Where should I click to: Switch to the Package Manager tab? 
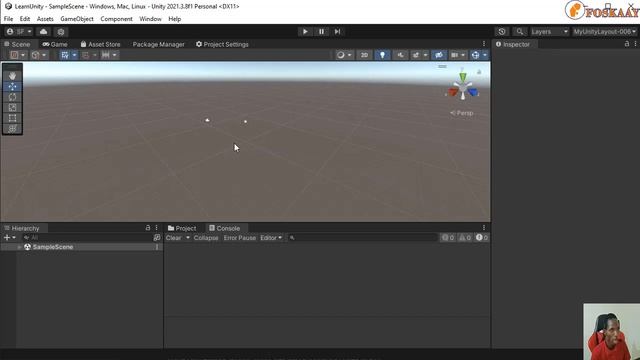tap(158, 44)
